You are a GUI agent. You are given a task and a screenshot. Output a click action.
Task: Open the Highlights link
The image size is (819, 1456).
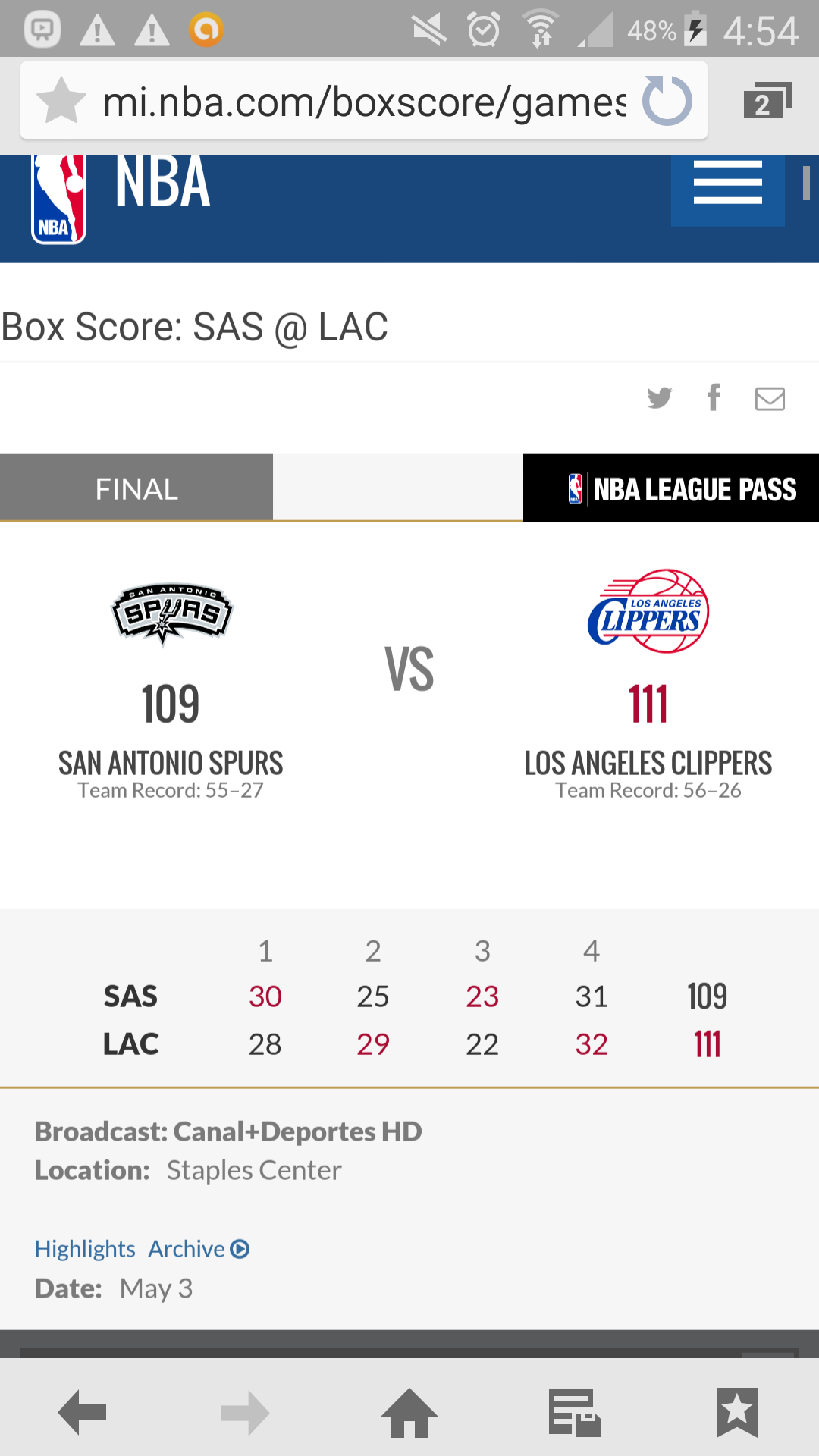(x=85, y=1248)
